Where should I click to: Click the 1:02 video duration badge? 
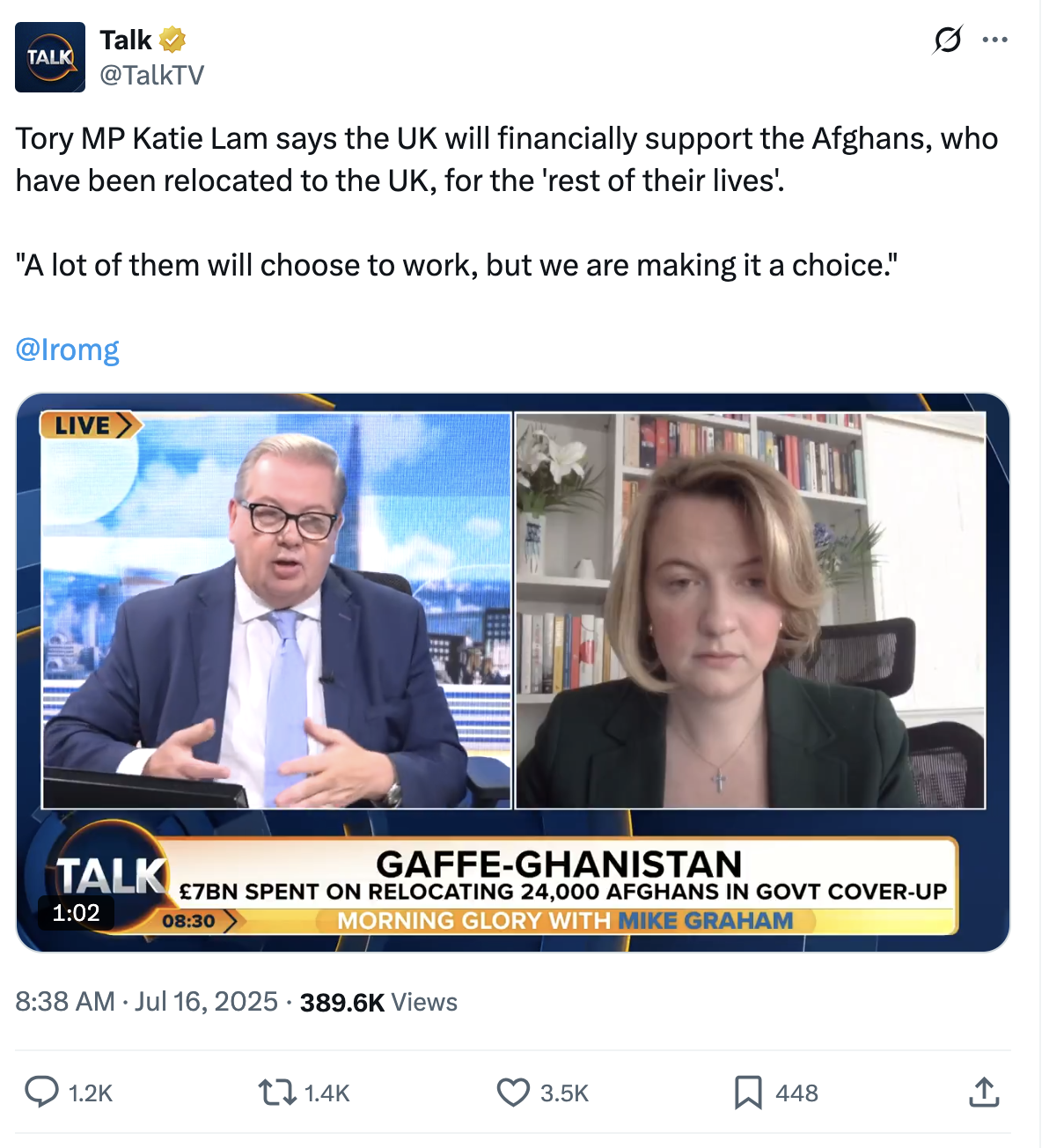coord(76,912)
